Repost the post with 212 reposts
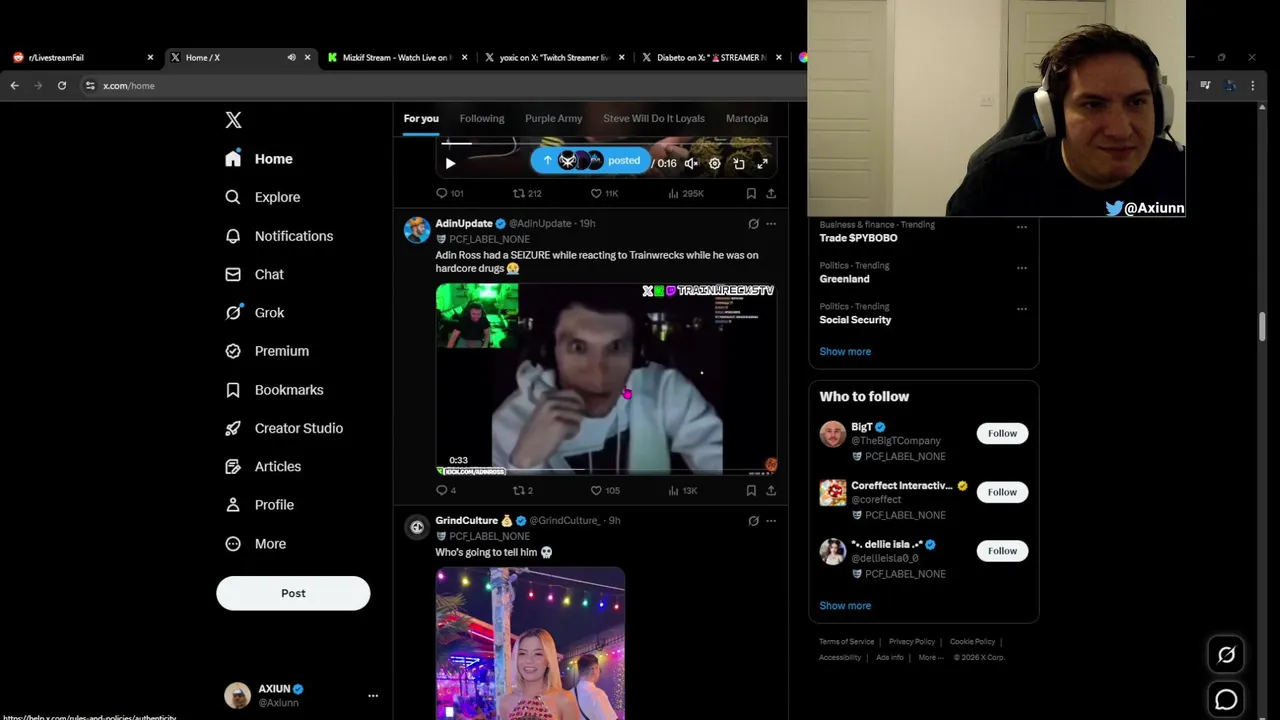The height and width of the screenshot is (720, 1280). pos(527,193)
